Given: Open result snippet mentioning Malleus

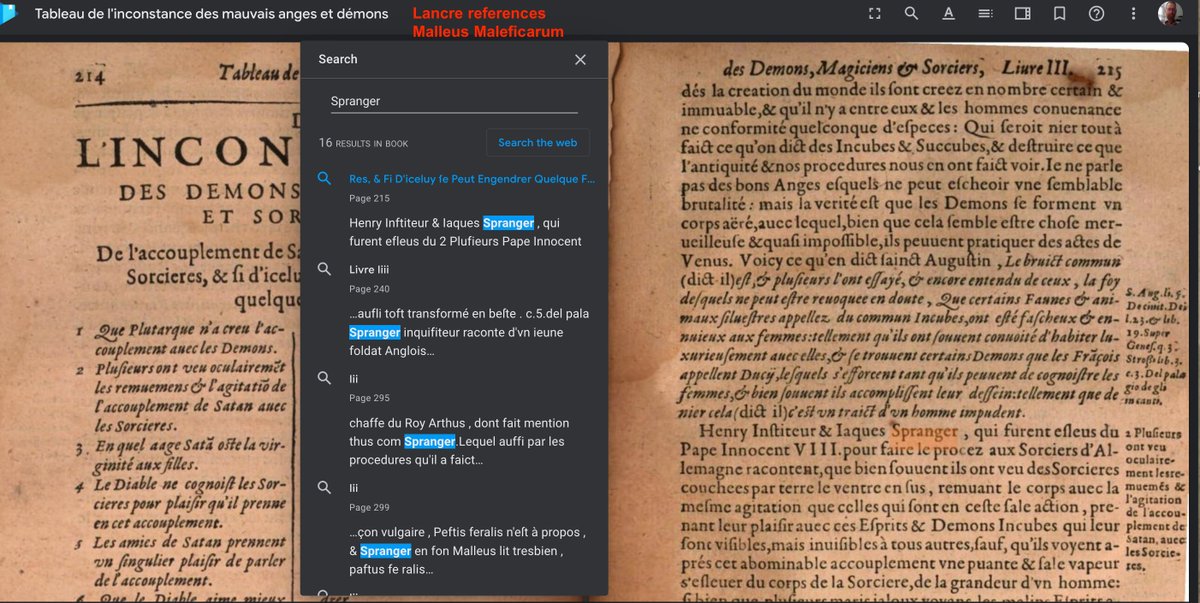Looking at the screenshot, I should [468, 550].
